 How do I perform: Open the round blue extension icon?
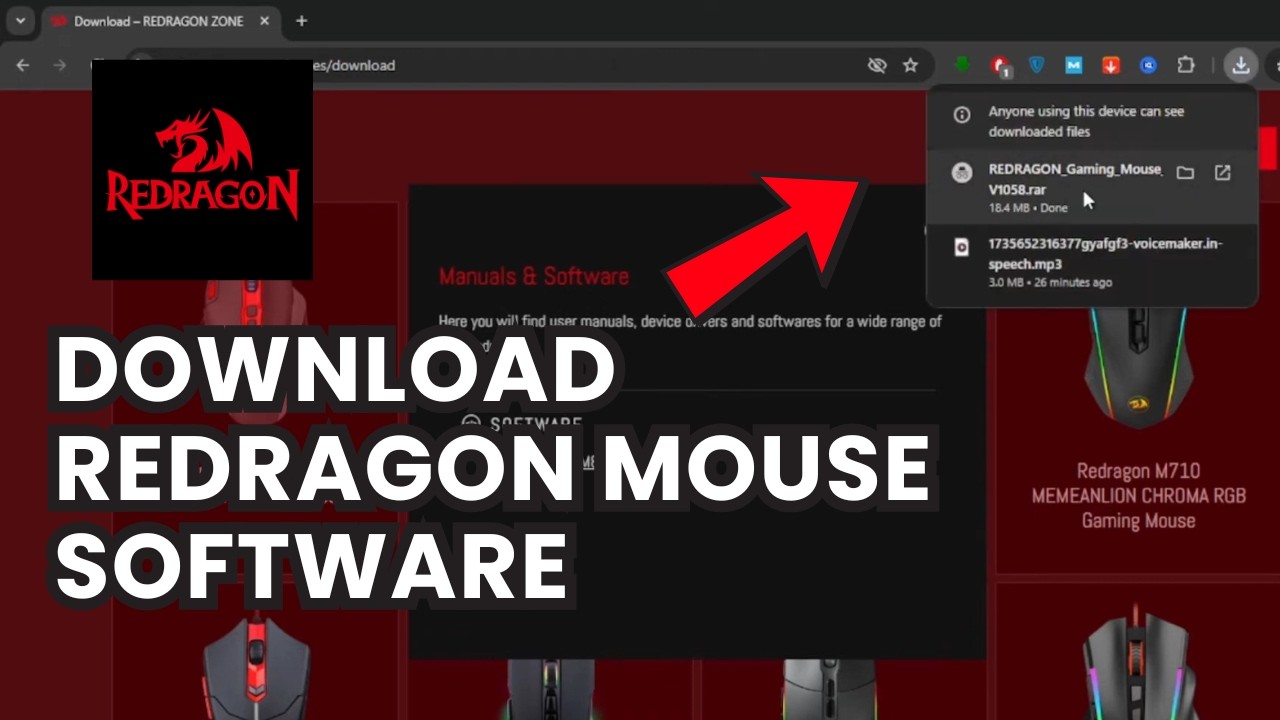click(1149, 65)
